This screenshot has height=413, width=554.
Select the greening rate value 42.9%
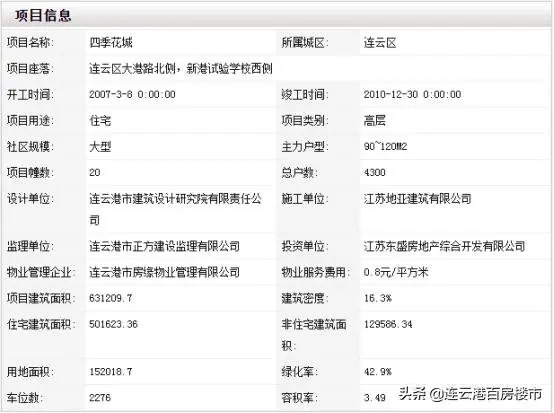tap(378, 371)
